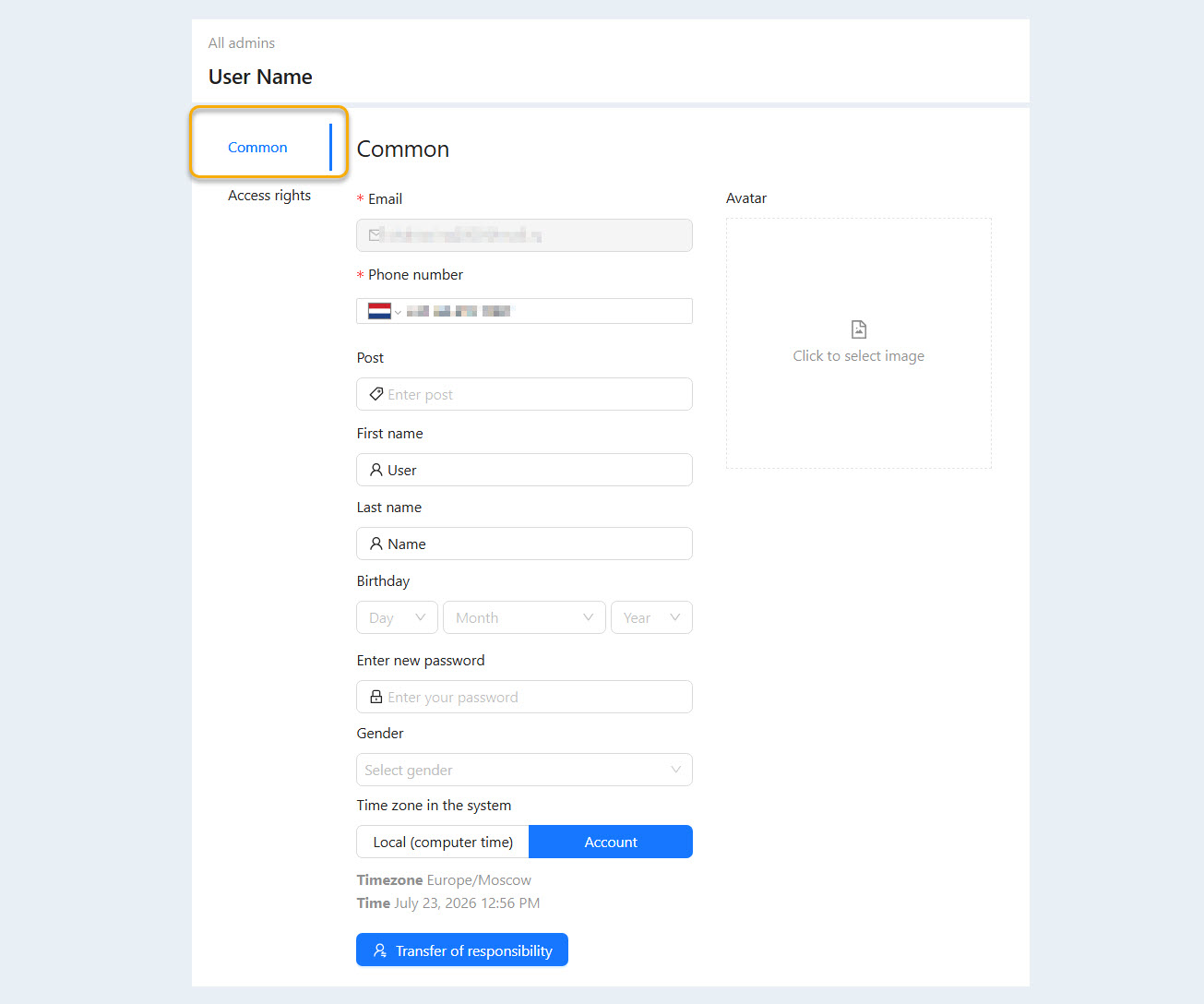Open the Month birthday dropdown
This screenshot has height=1004, width=1204.
point(524,617)
